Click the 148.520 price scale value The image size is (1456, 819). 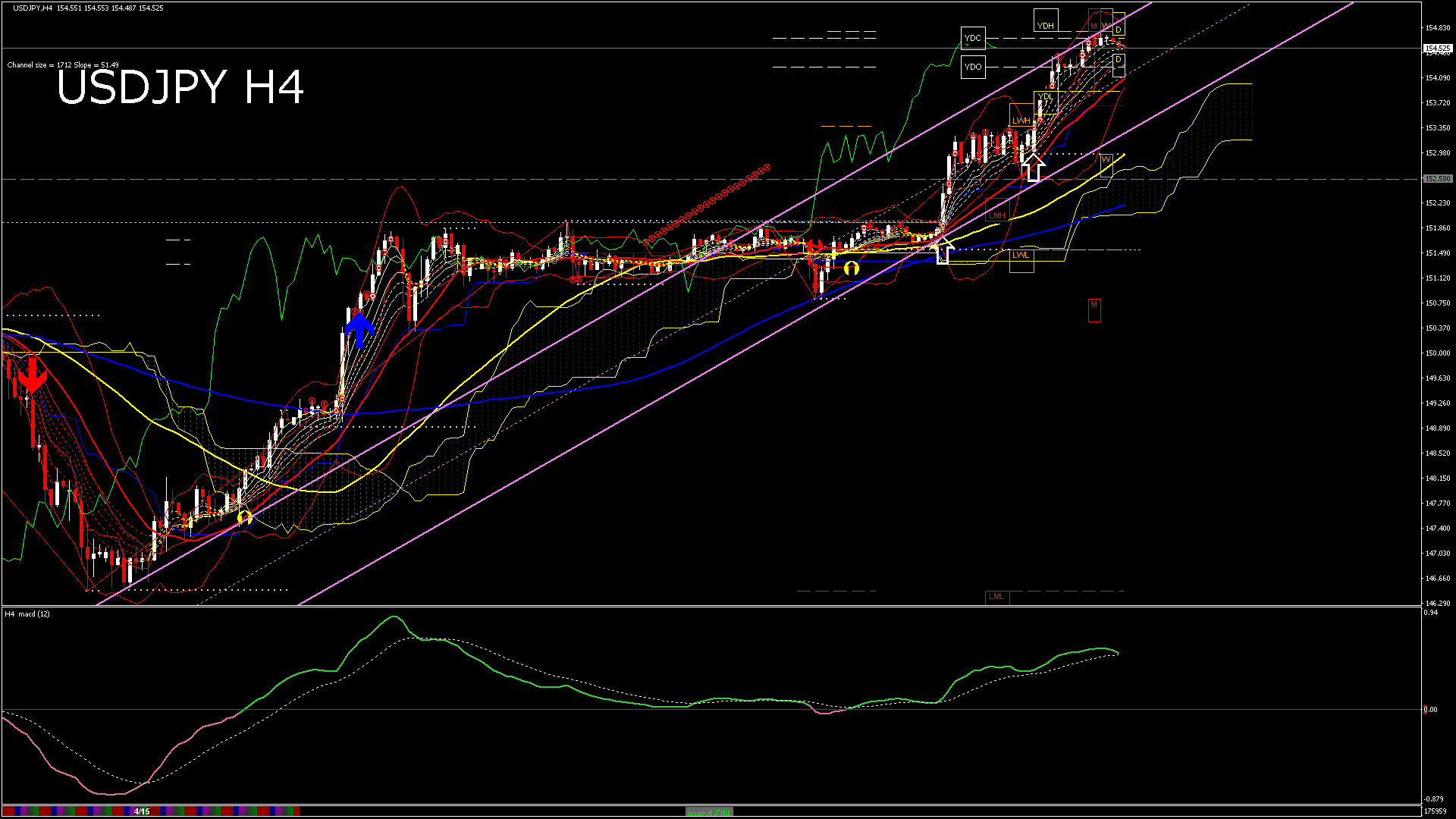[1438, 453]
